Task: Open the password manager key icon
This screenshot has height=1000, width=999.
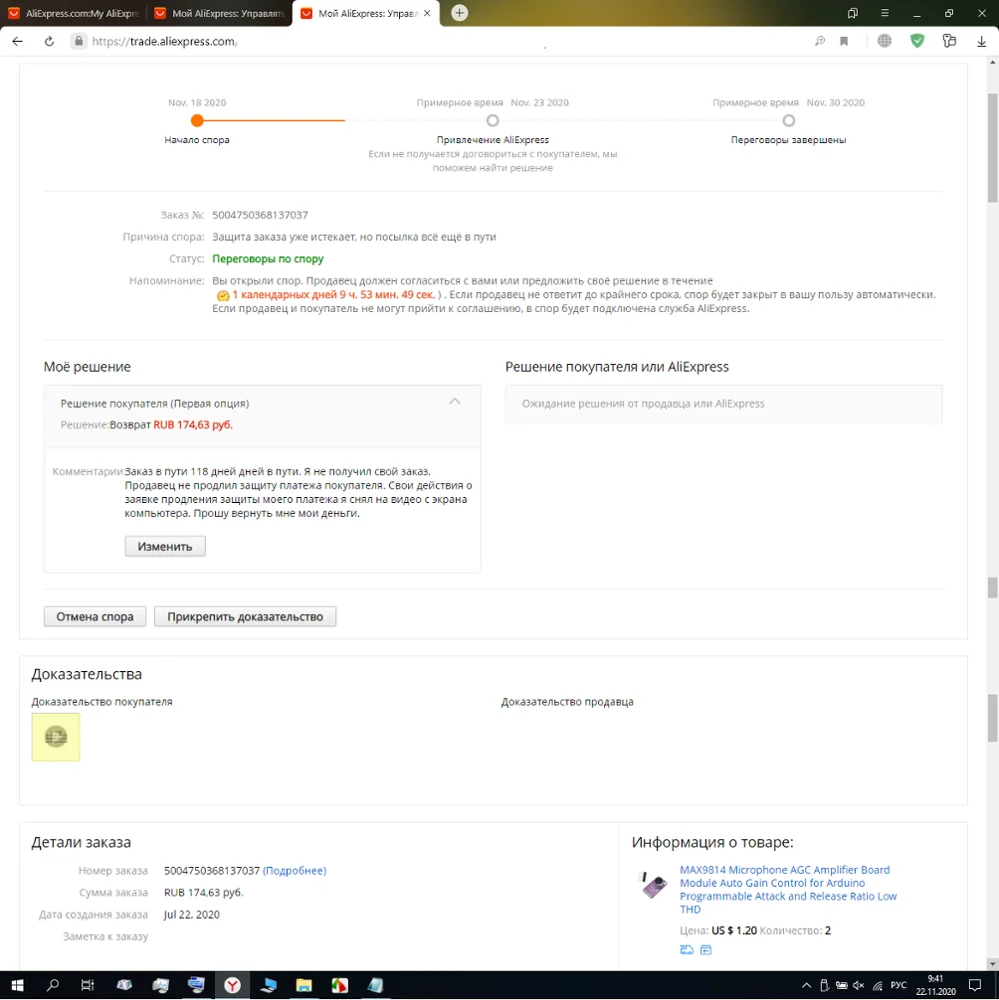Action: click(x=949, y=41)
